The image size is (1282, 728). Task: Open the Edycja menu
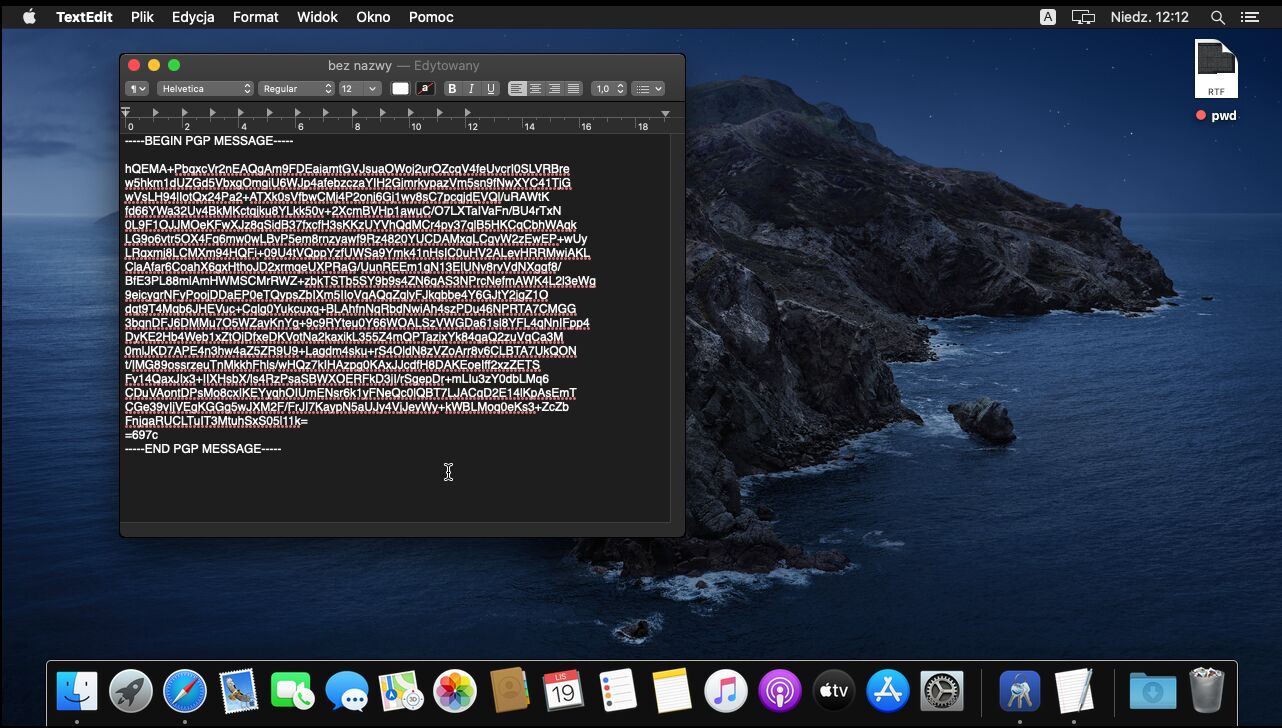tap(193, 17)
